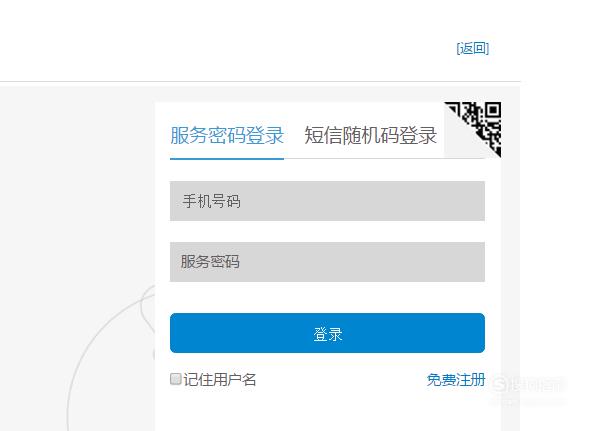This screenshot has width=590, height=431.
Task: Focus the 服务密码 input field
Action: pos(327,262)
